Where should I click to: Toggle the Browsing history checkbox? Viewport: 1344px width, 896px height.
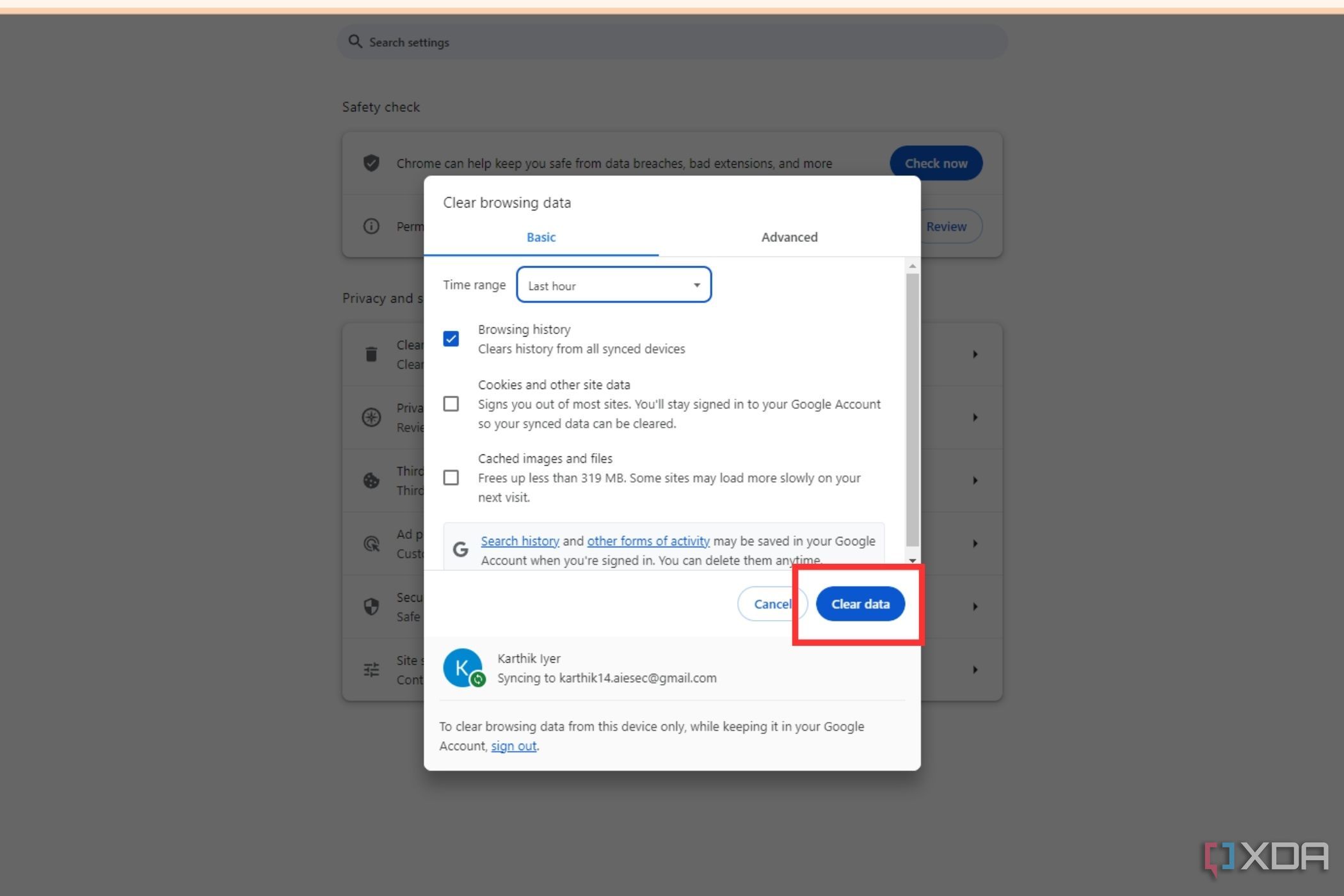(450, 338)
